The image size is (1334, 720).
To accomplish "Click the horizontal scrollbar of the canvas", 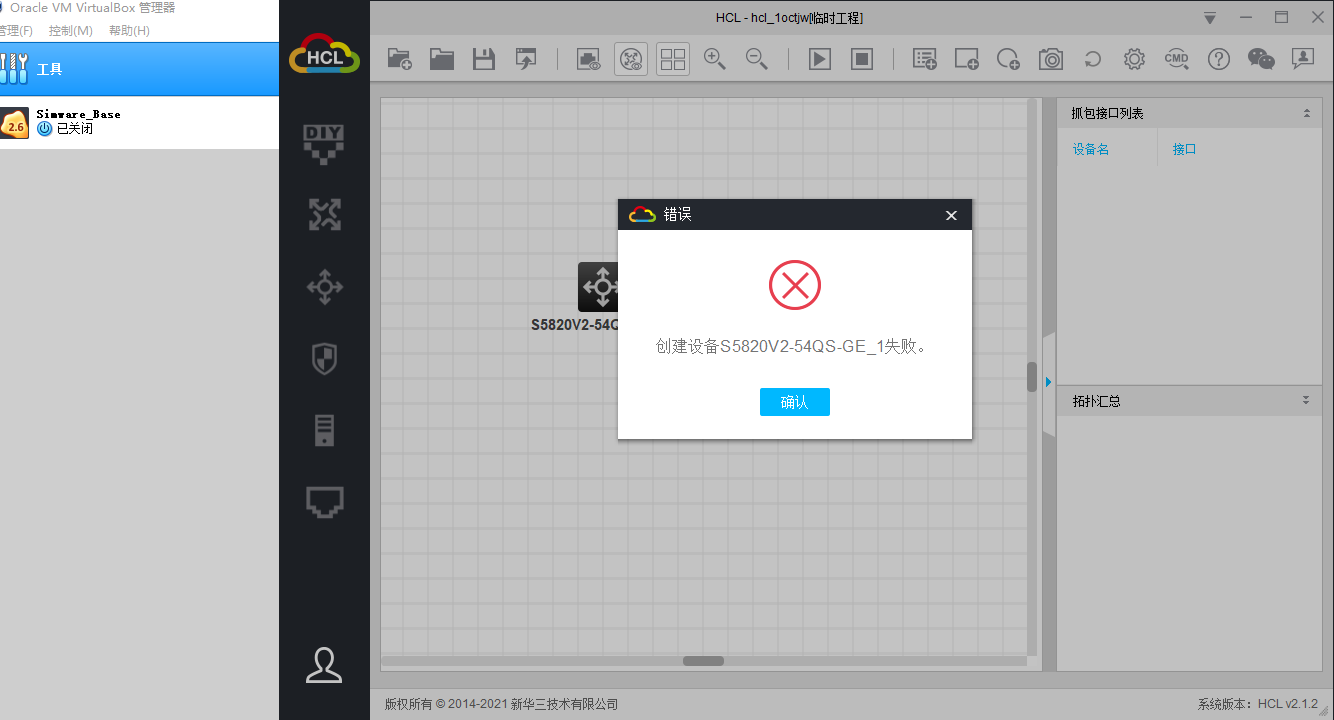I will tap(703, 661).
